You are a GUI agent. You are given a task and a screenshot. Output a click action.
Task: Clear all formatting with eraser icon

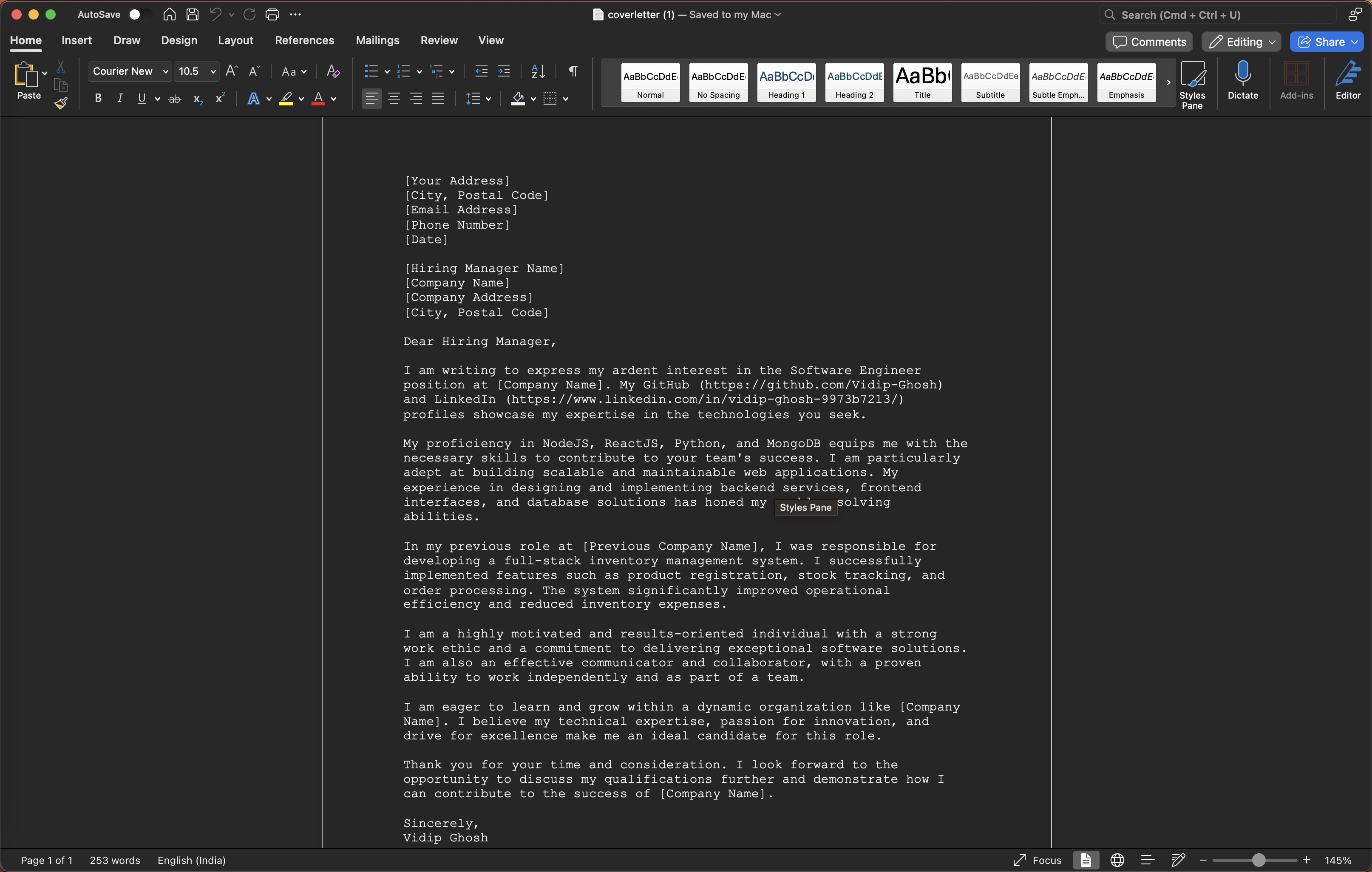point(333,71)
